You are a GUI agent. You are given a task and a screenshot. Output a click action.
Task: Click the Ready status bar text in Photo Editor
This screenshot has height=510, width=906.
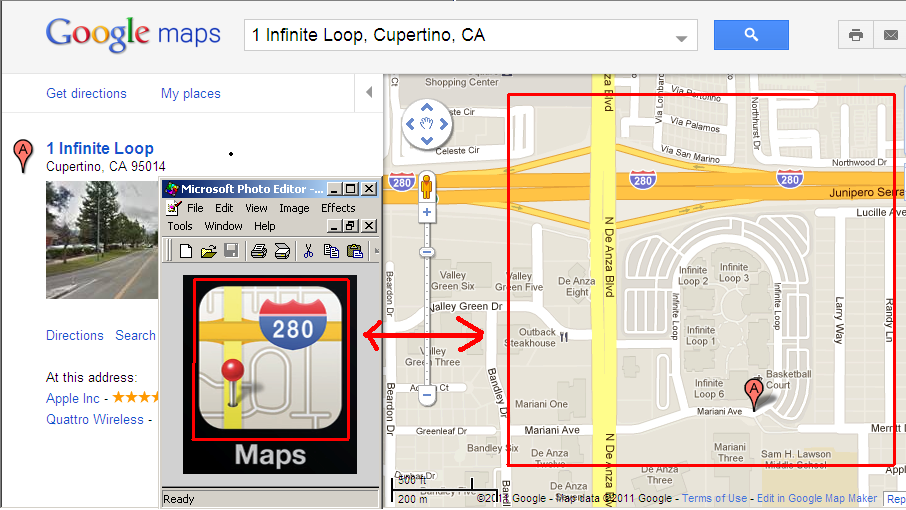179,499
